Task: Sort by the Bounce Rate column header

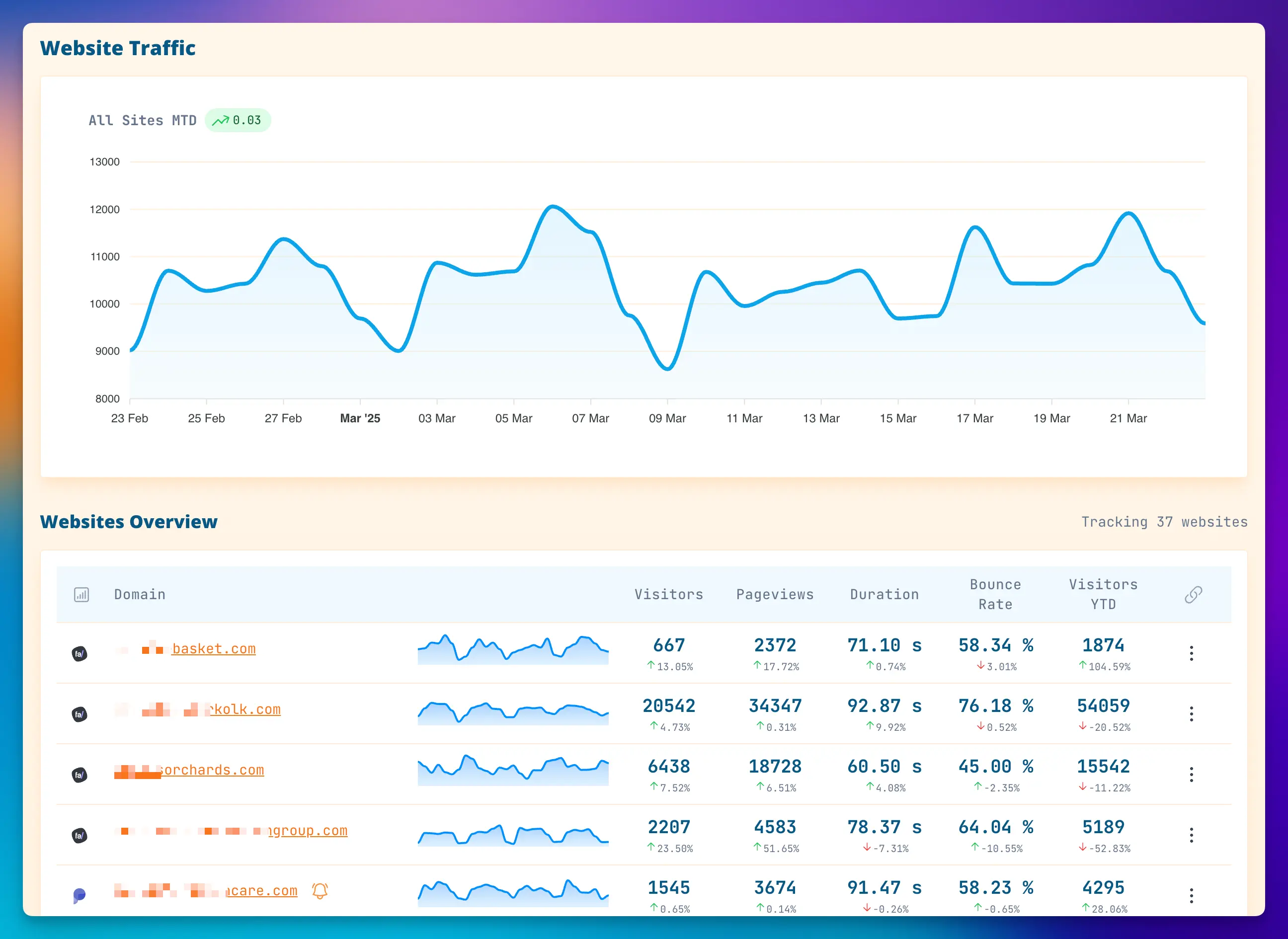Action: pyautogui.click(x=995, y=595)
